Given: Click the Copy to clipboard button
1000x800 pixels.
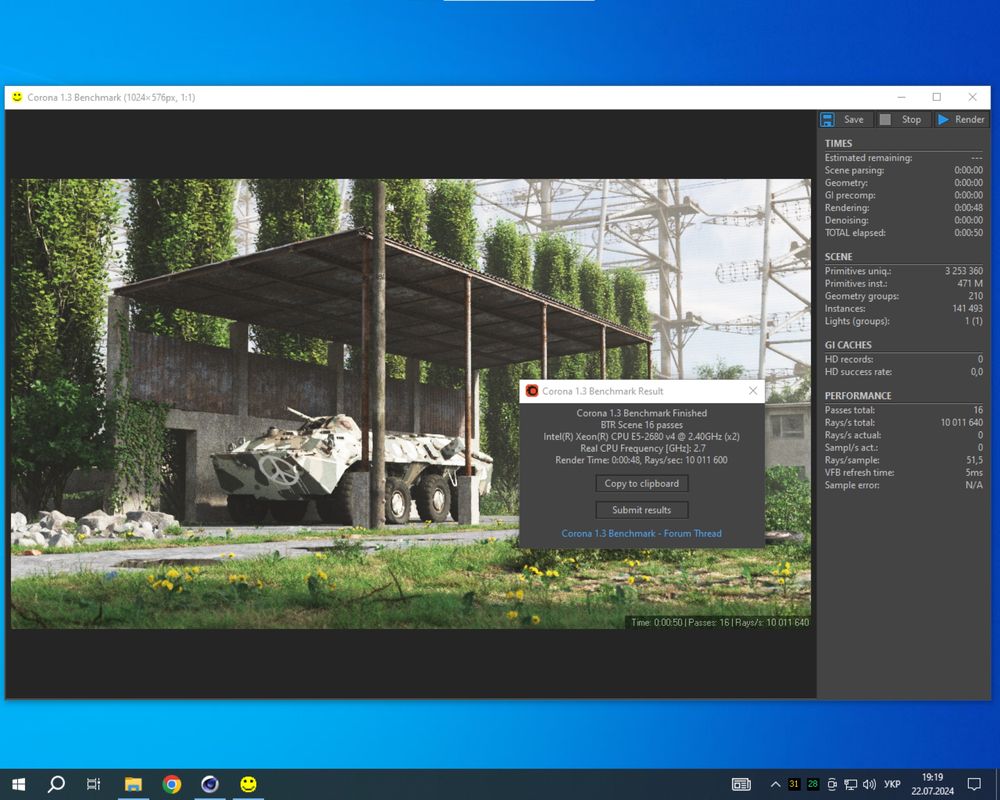Looking at the screenshot, I should click(x=642, y=484).
